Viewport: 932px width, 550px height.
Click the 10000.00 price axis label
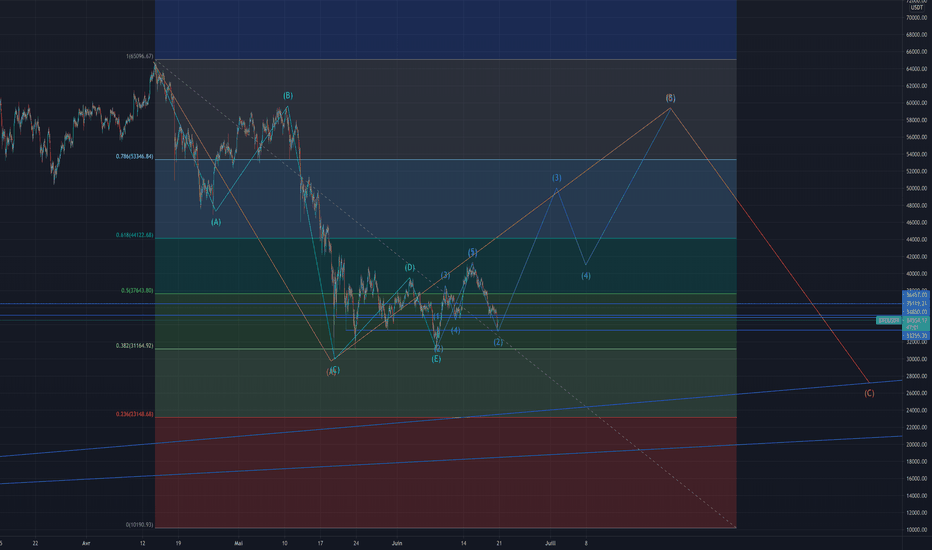(x=916, y=530)
